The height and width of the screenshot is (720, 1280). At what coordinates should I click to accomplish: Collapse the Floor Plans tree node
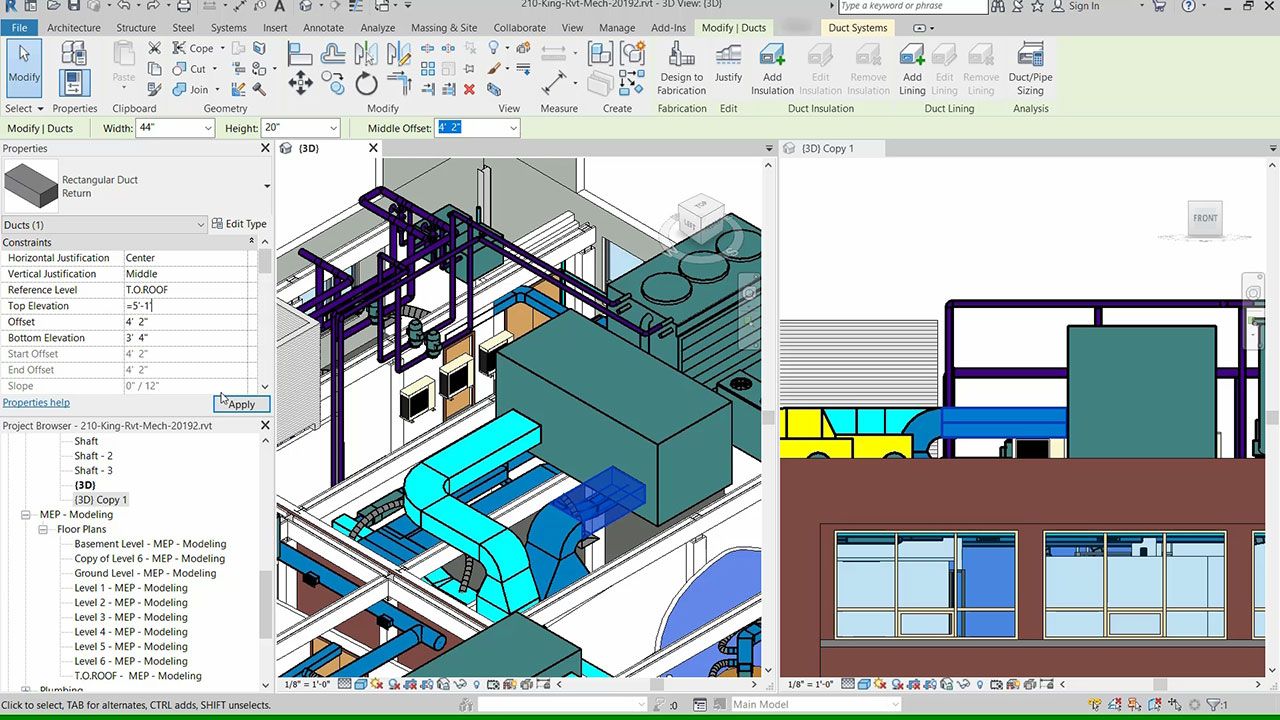(x=43, y=529)
